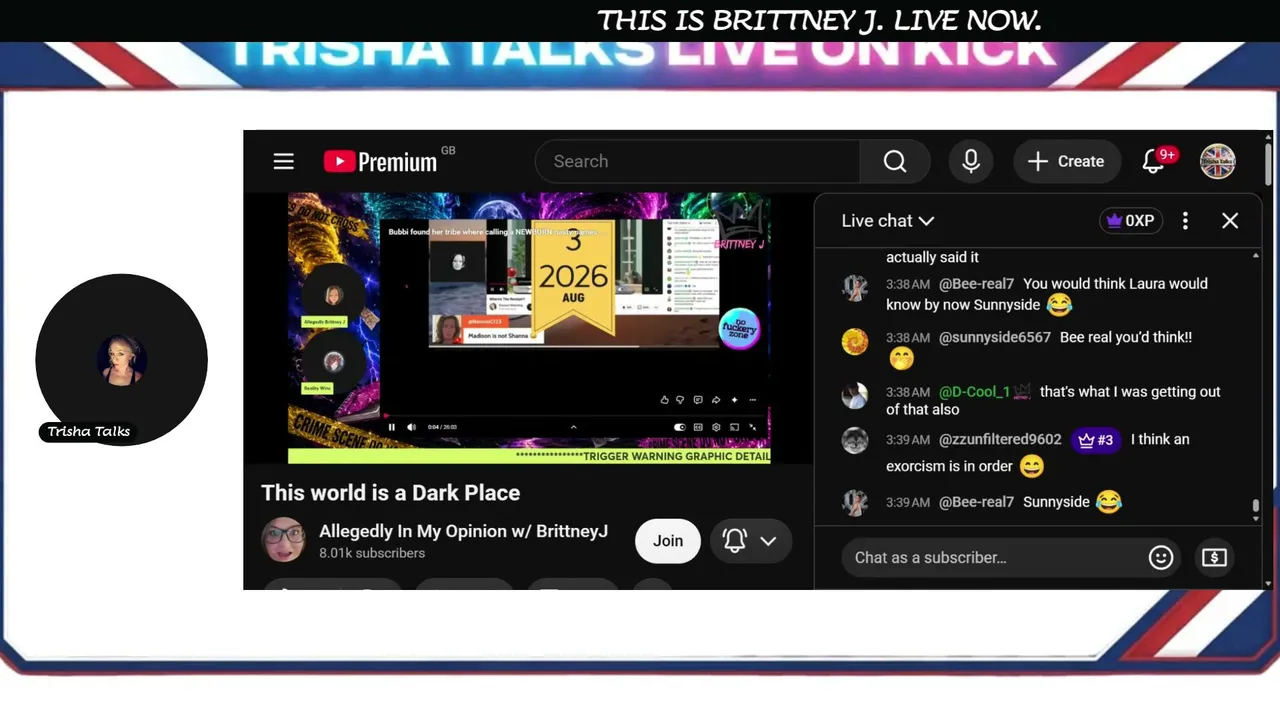Open @zzunfiltered9602 chat author name
Screen dimensions: 1280x720
[1000, 439]
